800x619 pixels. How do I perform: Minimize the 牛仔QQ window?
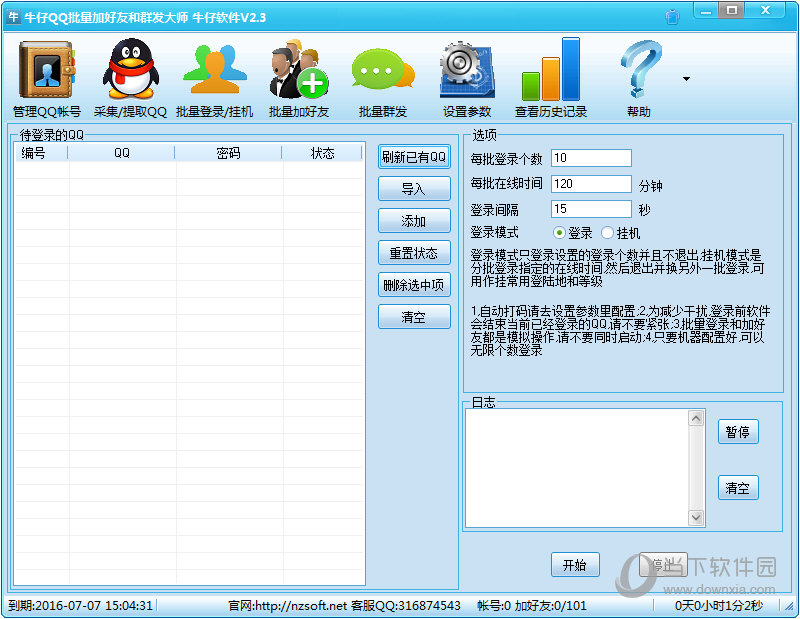(x=706, y=11)
